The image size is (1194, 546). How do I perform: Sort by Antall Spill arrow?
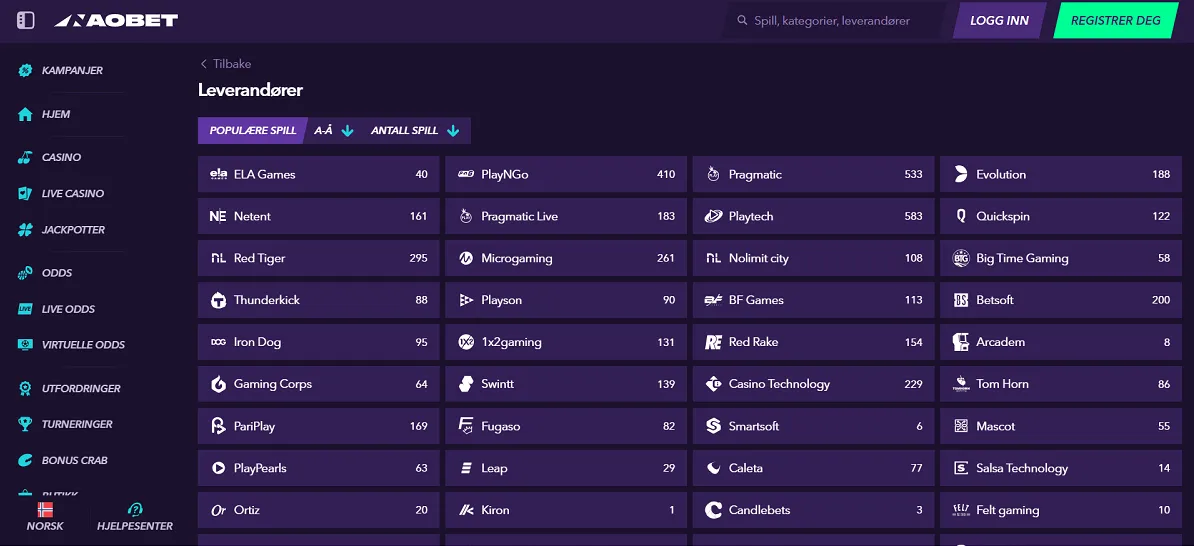click(453, 131)
